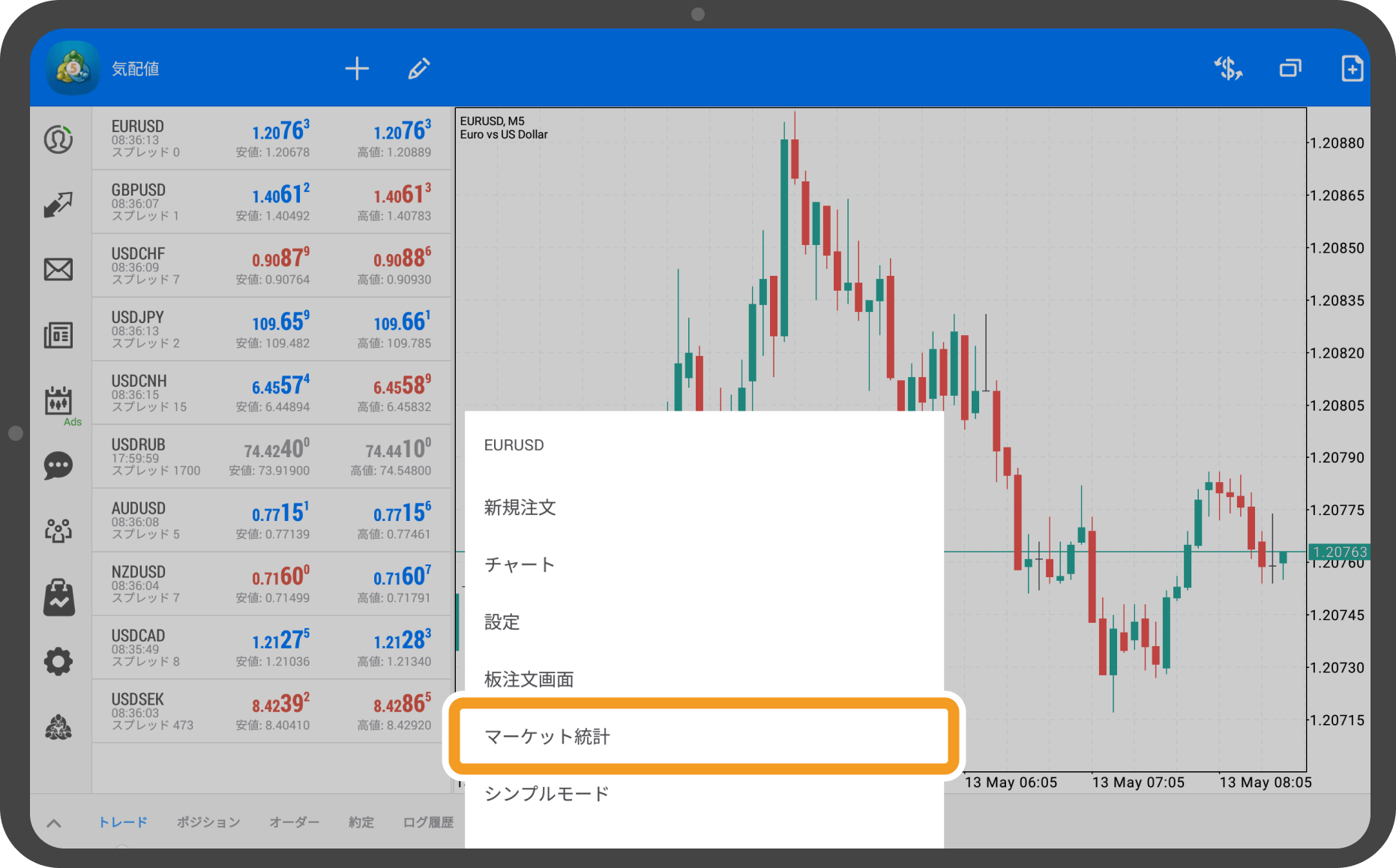Tap the GBPUSD quote row

click(271, 202)
